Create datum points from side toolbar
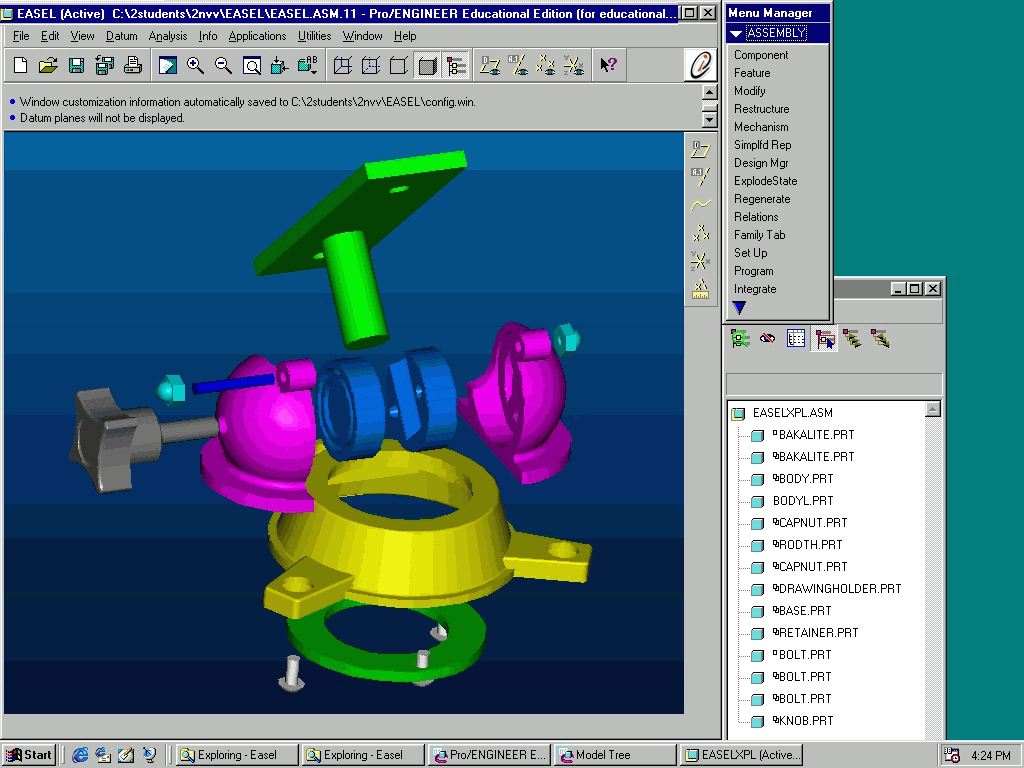The height and width of the screenshot is (768, 1024). click(x=701, y=233)
